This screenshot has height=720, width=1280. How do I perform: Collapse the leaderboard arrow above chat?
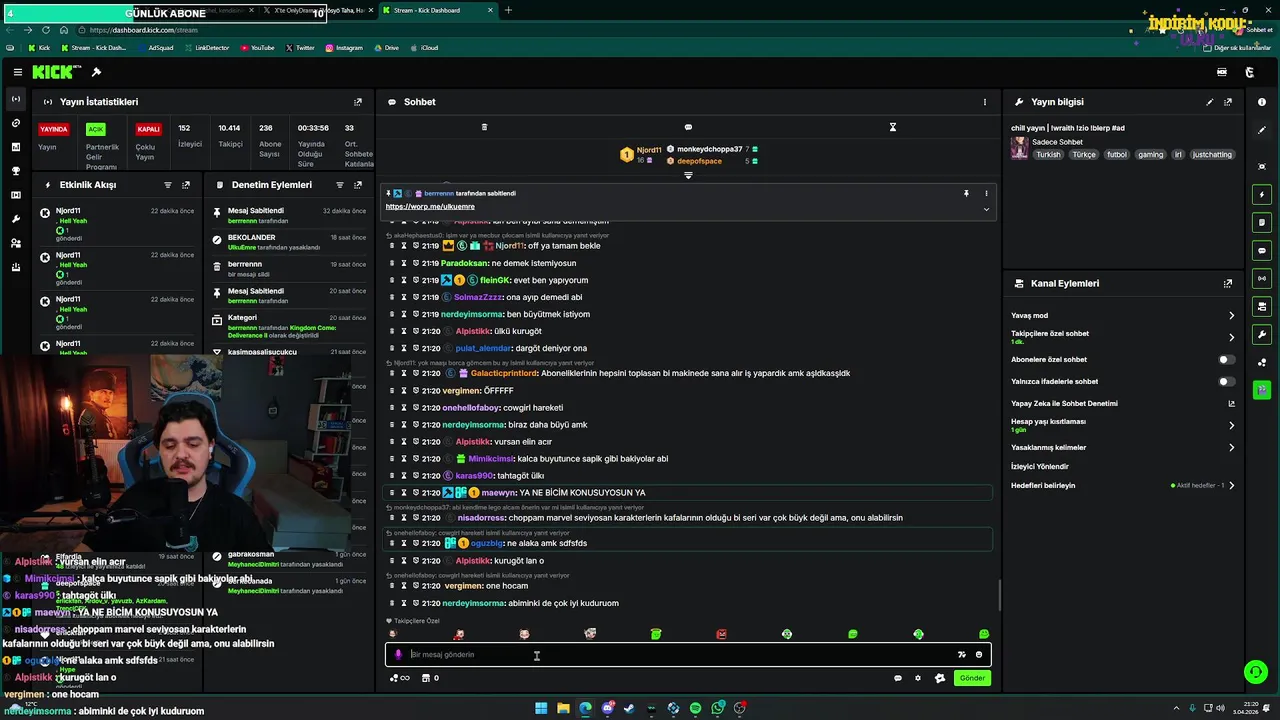(688, 175)
